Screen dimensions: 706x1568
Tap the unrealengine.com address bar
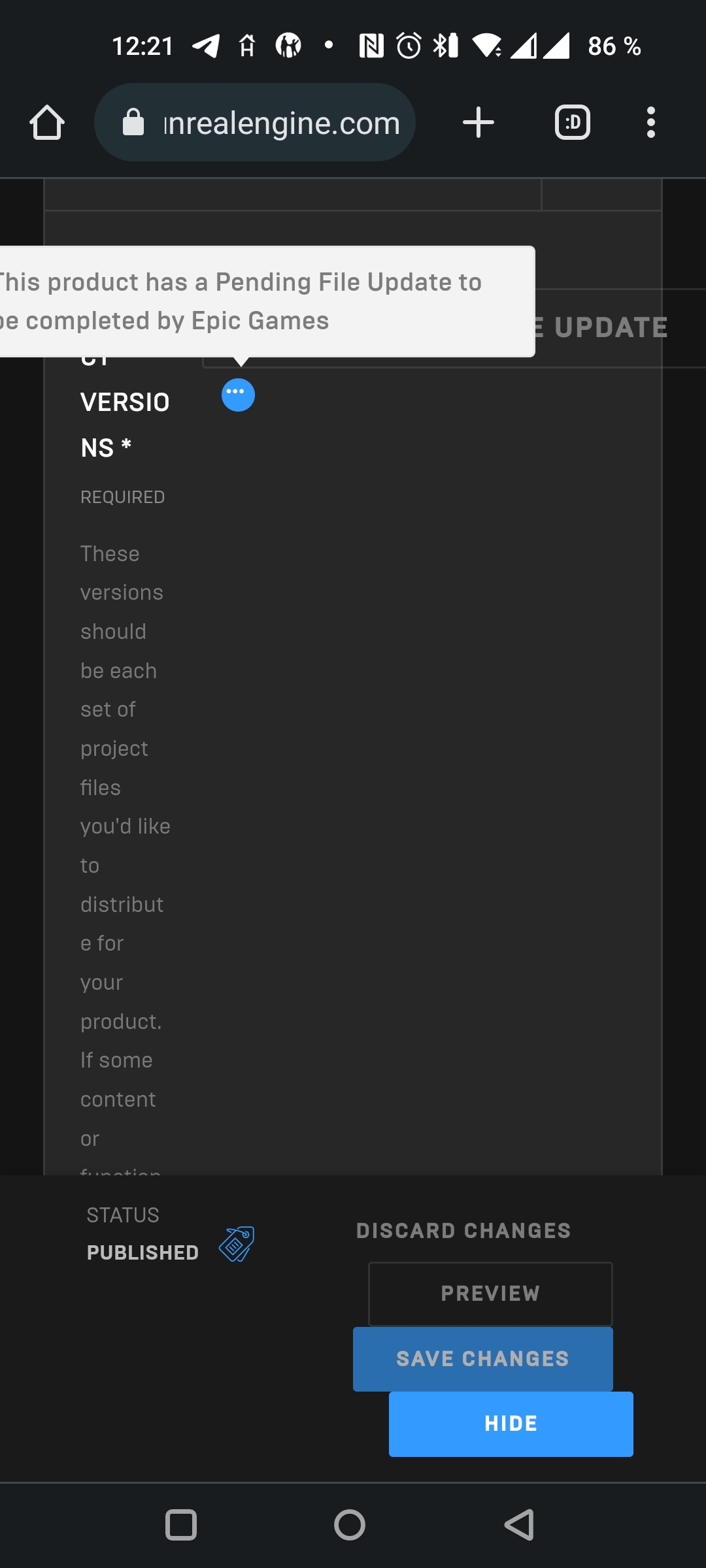click(x=281, y=123)
